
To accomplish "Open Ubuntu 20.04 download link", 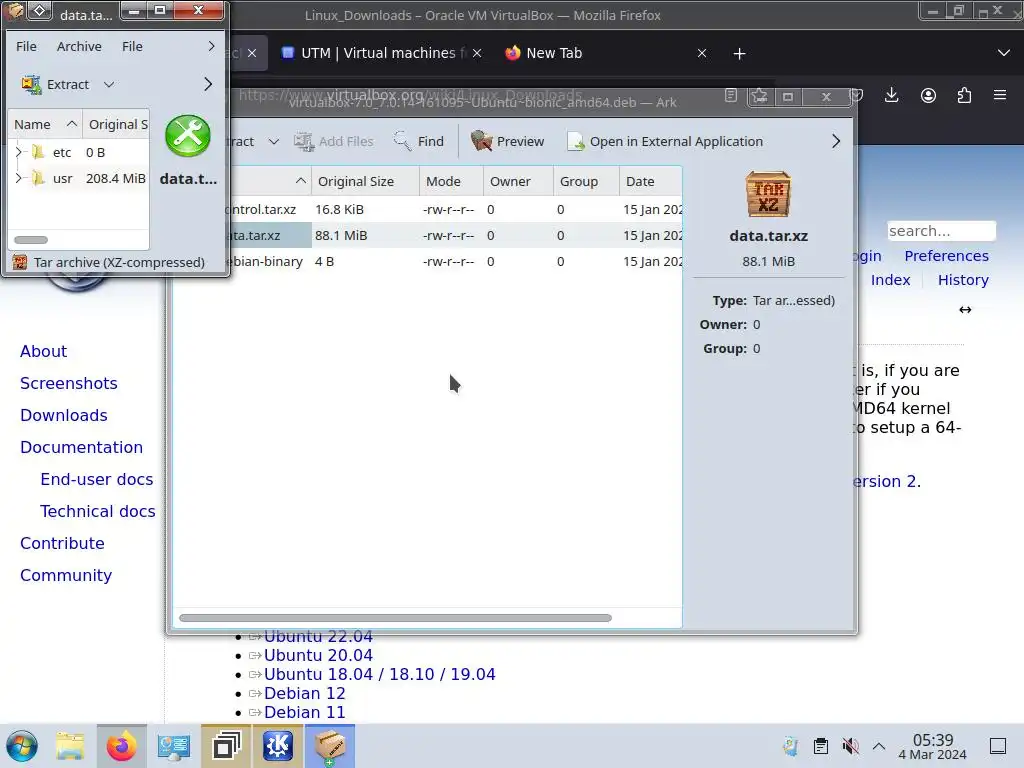I will coord(318,655).
